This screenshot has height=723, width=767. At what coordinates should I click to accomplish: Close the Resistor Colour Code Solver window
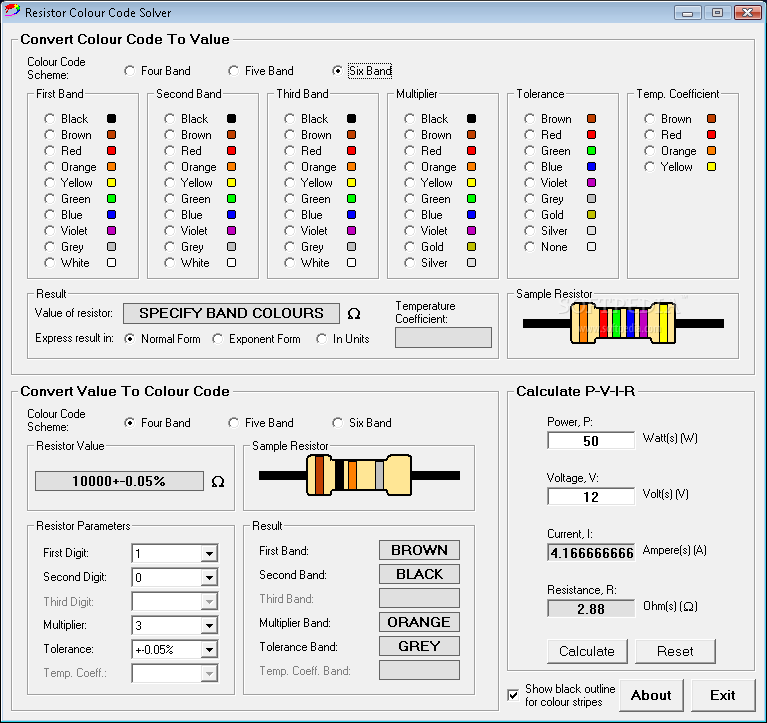coord(747,13)
